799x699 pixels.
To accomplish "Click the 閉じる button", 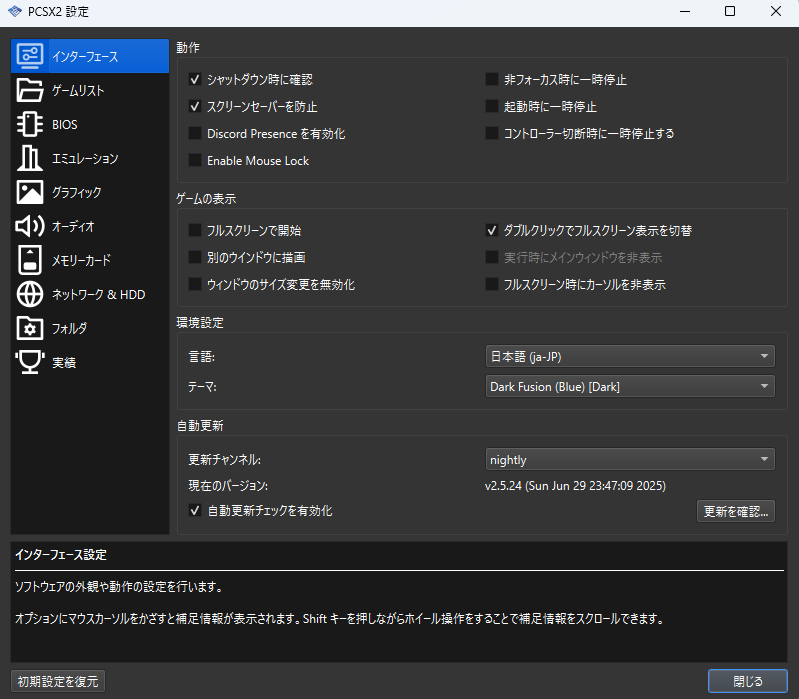I will (x=748, y=681).
